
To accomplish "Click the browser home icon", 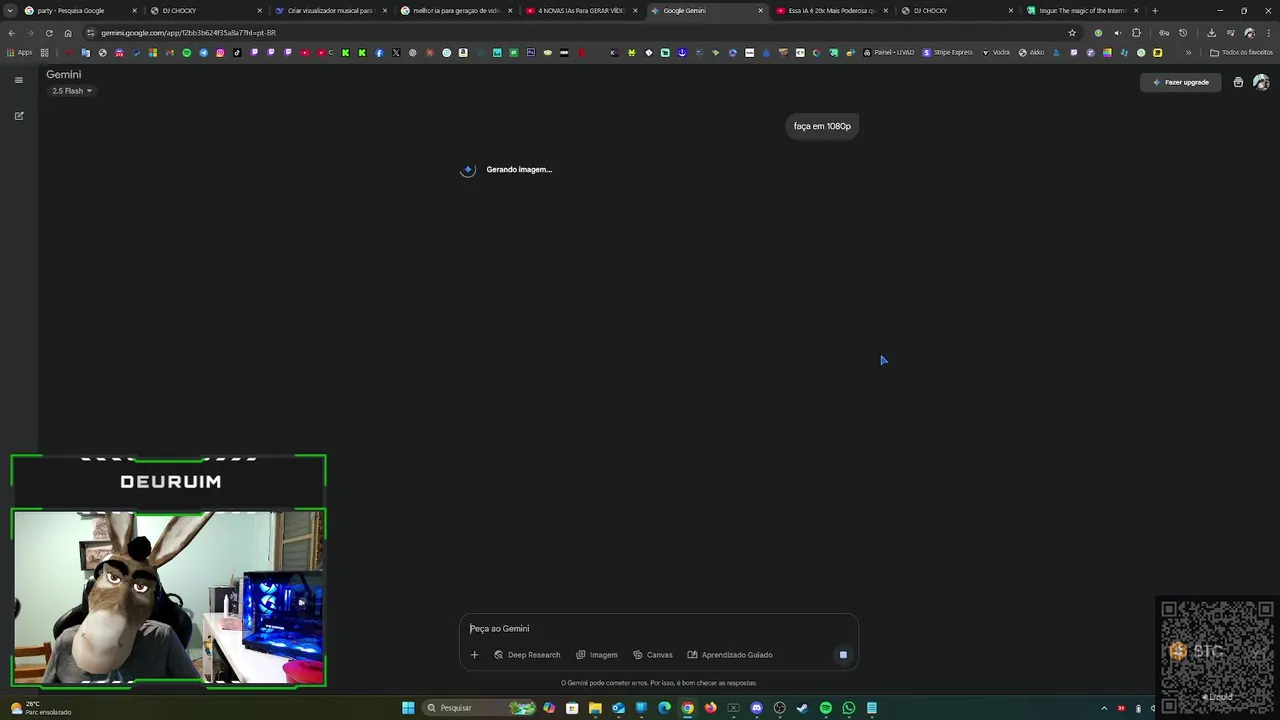I will coord(68,33).
